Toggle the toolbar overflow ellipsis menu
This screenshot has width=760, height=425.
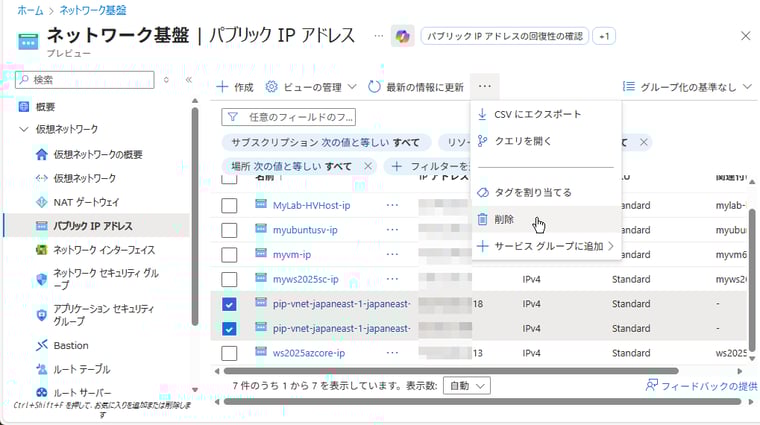[x=485, y=87]
